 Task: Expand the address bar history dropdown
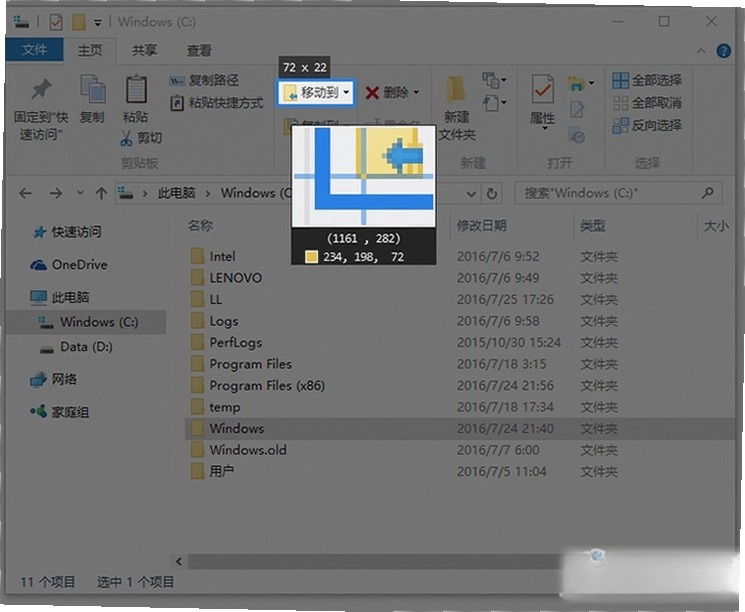pos(471,193)
